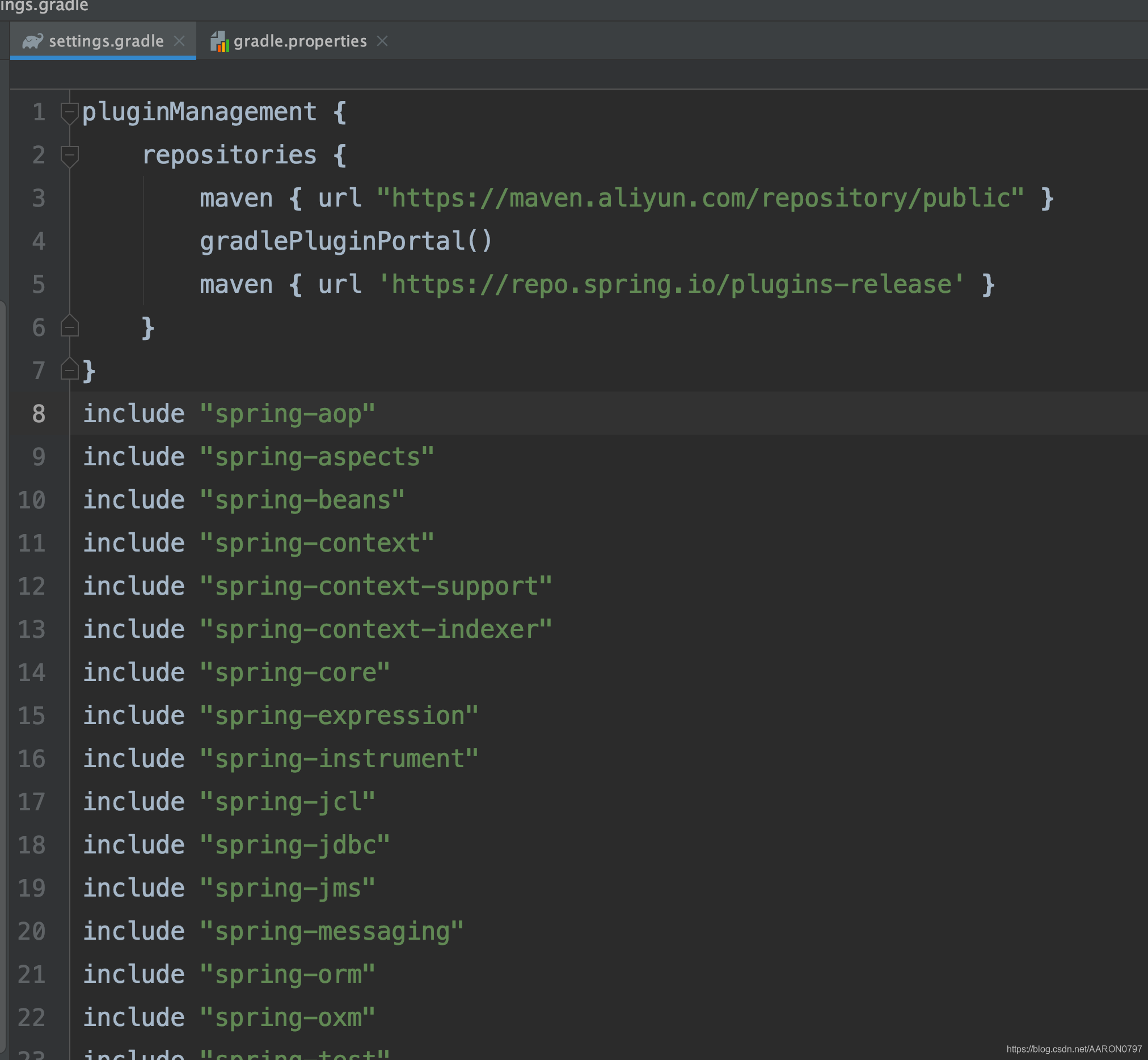Click the repo.spring.io plugins-release URL
The height and width of the screenshot is (1060, 1148).
pos(671,284)
